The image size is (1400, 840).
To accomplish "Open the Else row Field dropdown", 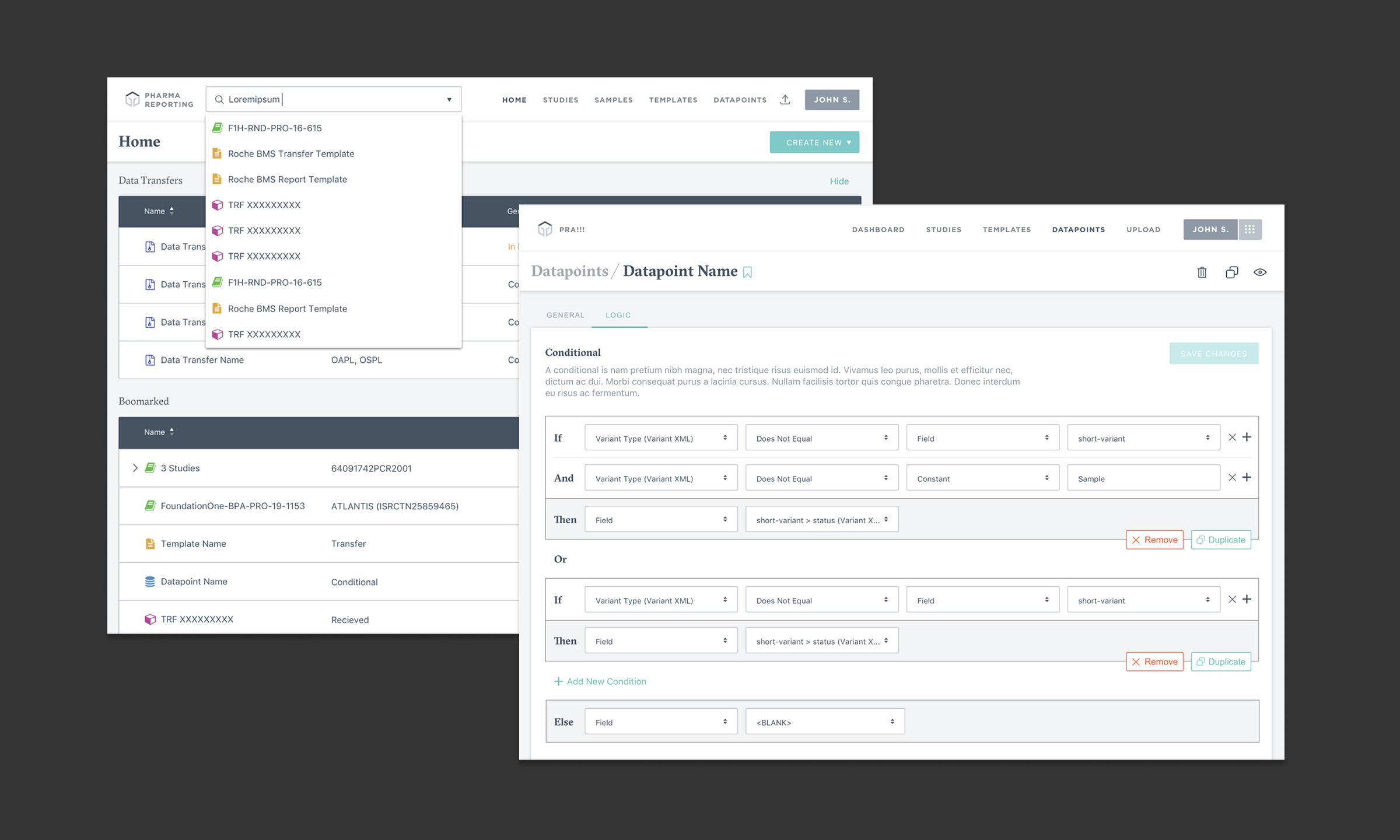I will click(x=661, y=722).
